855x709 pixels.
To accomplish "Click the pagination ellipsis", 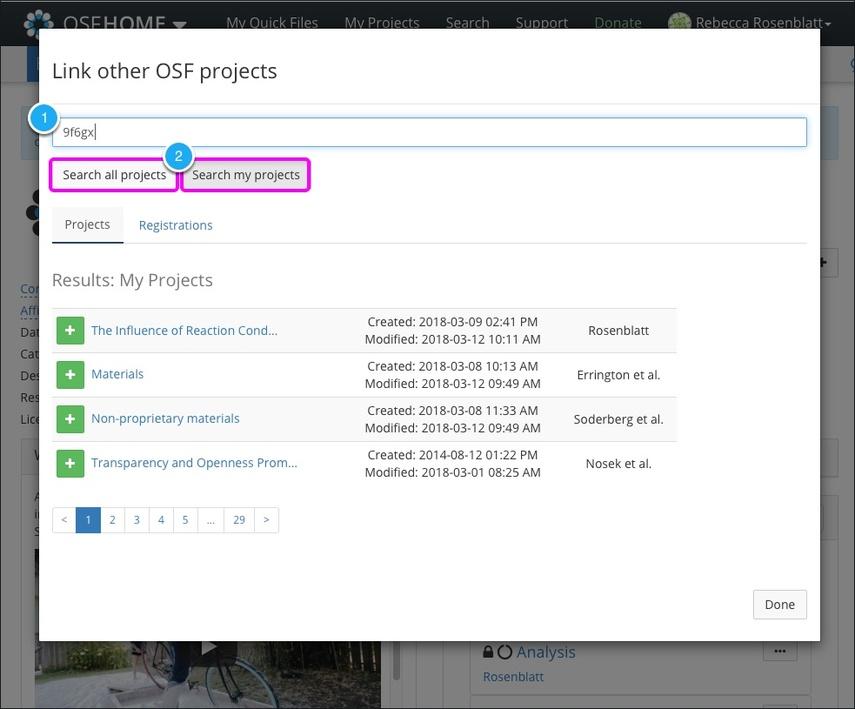I will point(210,520).
